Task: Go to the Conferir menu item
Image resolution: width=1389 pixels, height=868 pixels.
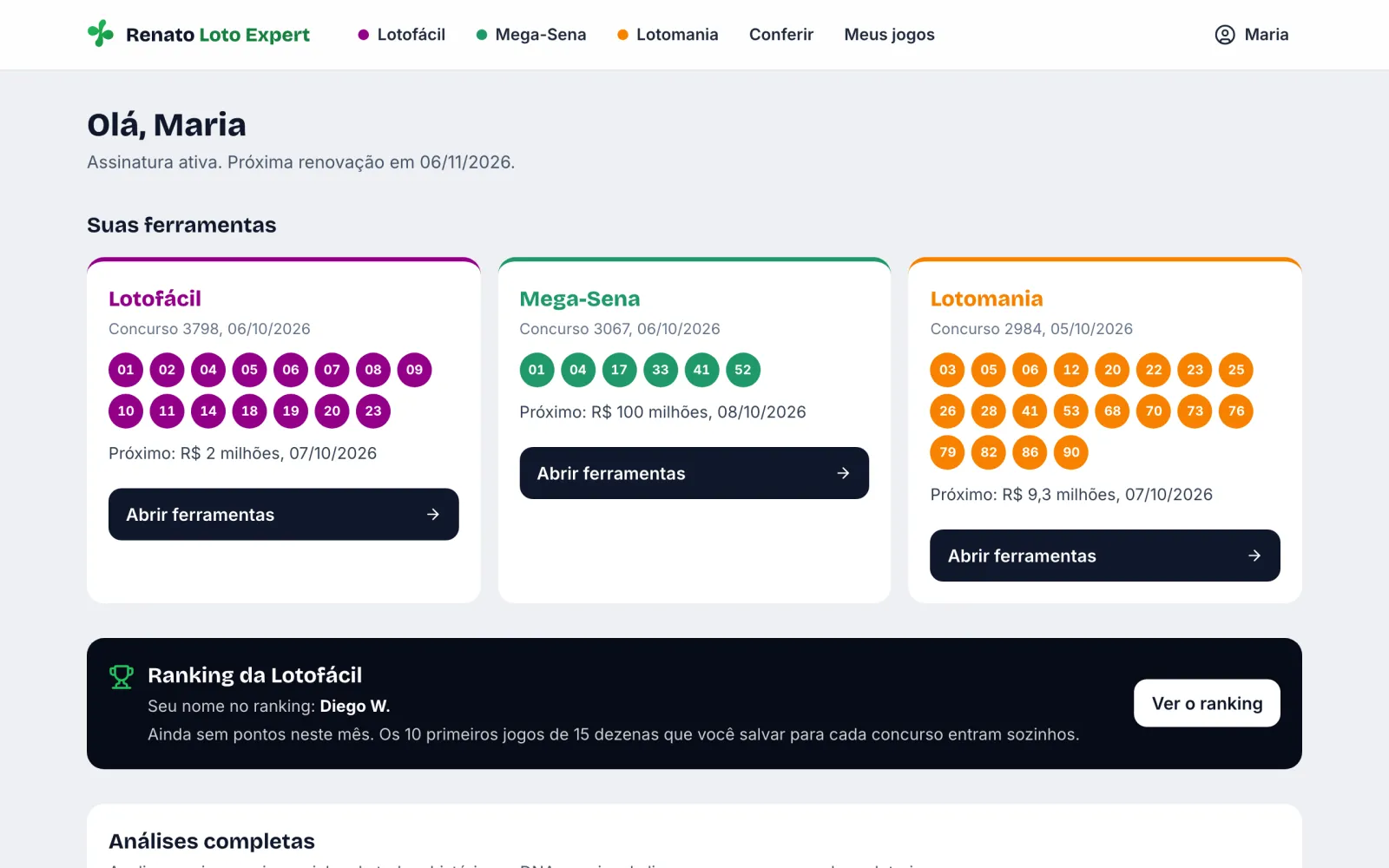Action: [x=781, y=35]
